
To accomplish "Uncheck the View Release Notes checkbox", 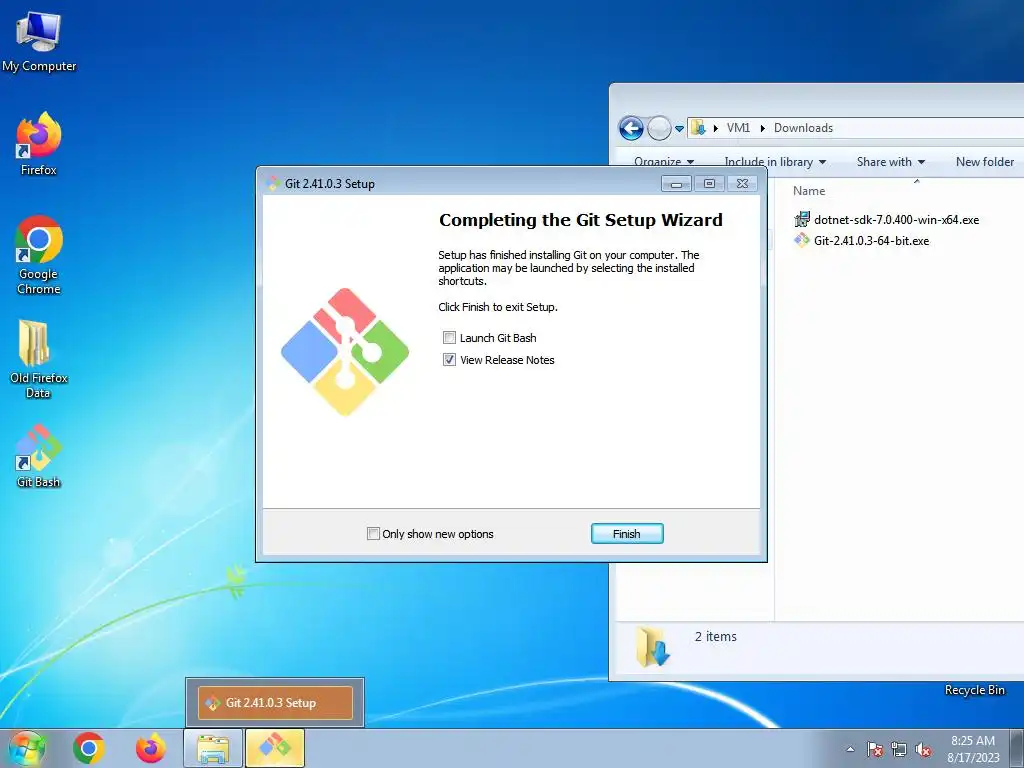I will click(x=449, y=360).
